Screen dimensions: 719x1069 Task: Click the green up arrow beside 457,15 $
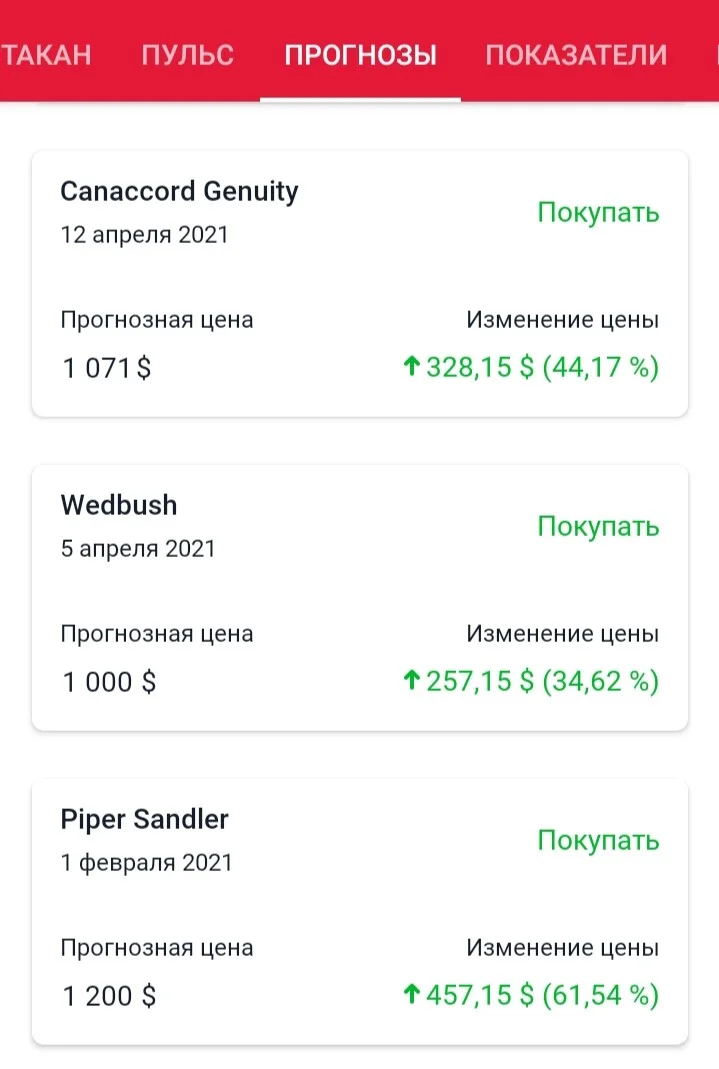pos(411,994)
